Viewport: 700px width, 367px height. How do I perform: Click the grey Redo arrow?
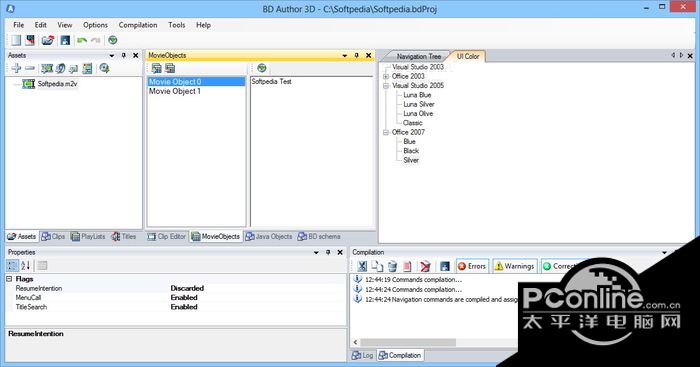tap(96, 40)
